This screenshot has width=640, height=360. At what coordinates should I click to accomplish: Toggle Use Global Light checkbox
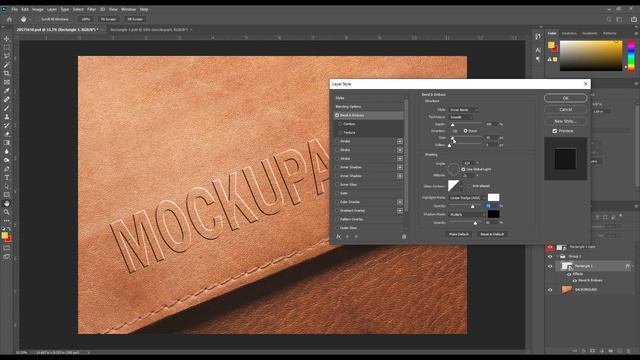click(x=463, y=169)
